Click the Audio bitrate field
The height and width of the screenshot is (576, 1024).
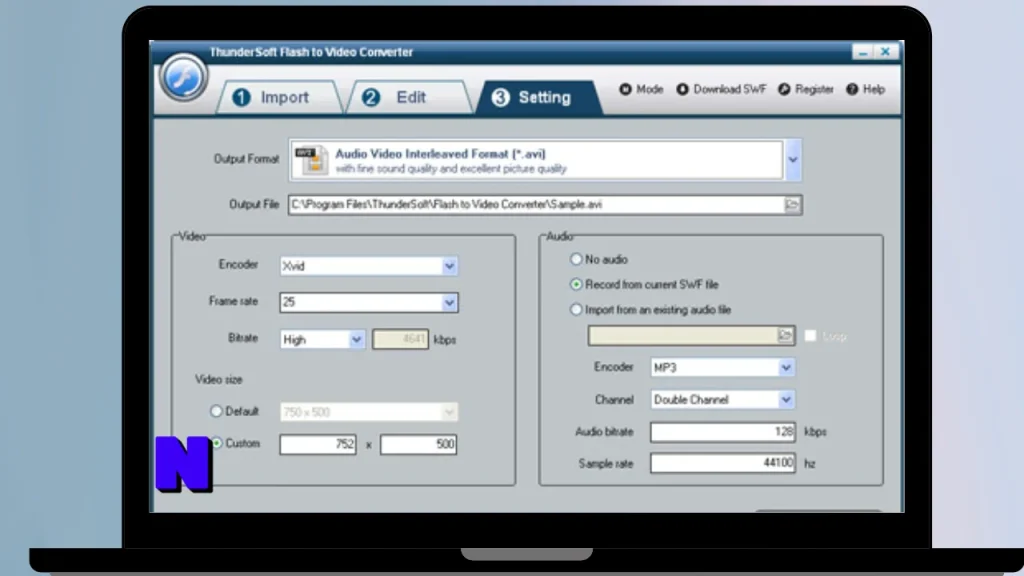(723, 432)
